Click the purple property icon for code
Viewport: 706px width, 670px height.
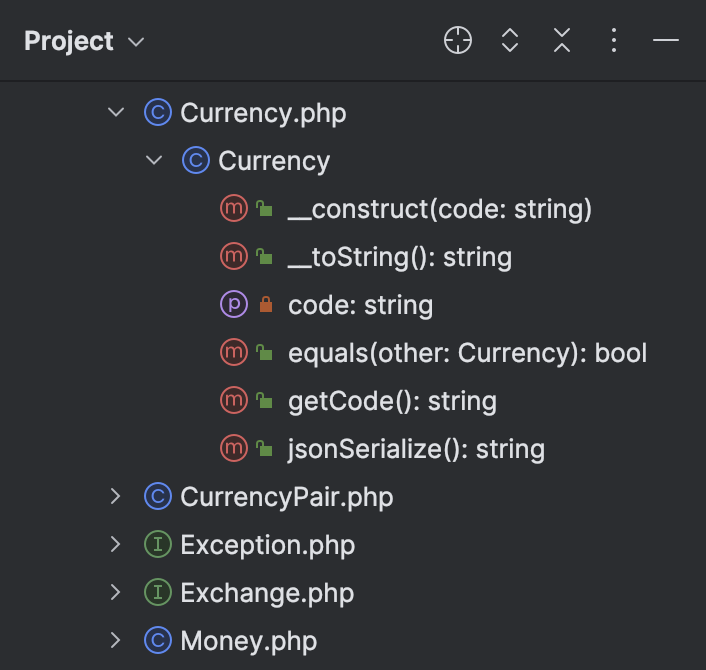coord(233,305)
